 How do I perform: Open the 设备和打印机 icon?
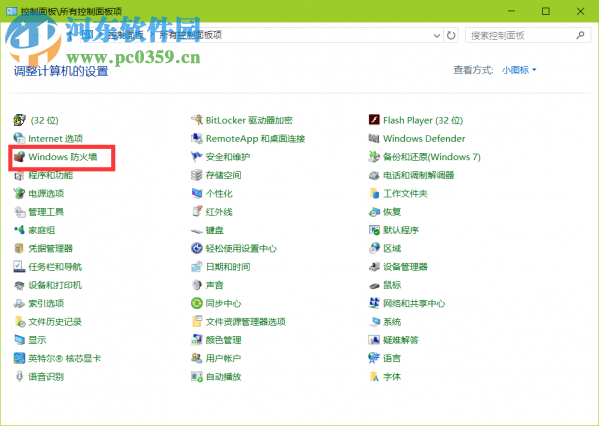click(x=19, y=285)
